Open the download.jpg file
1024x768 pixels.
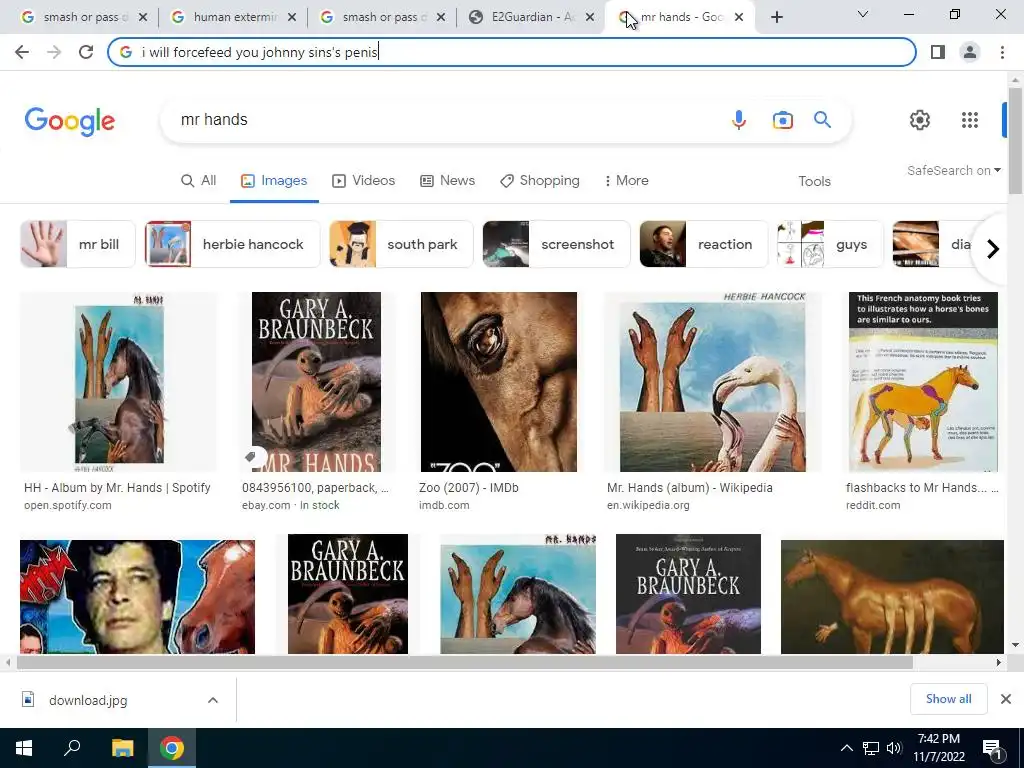coord(88,701)
